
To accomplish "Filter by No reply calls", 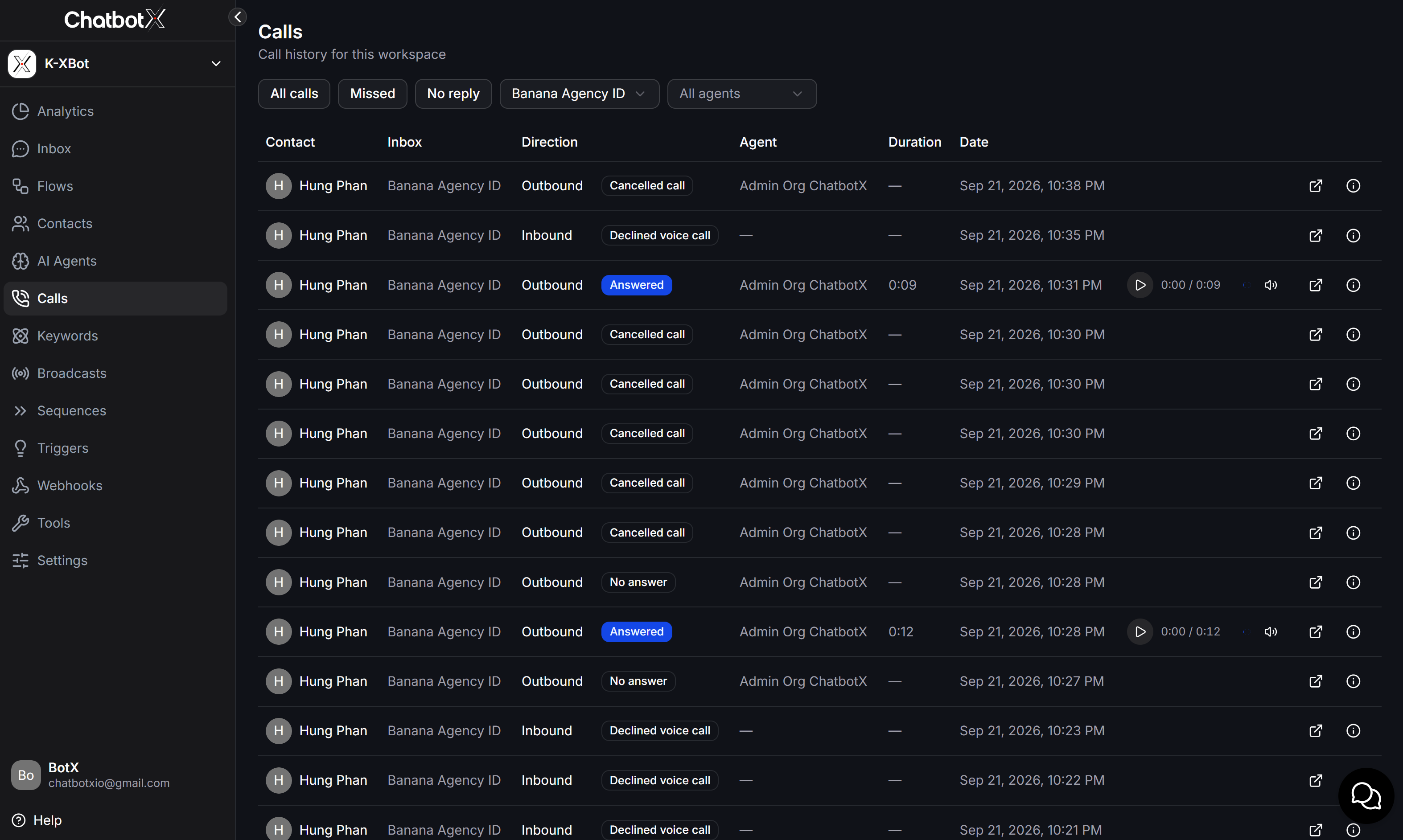I will click(453, 94).
